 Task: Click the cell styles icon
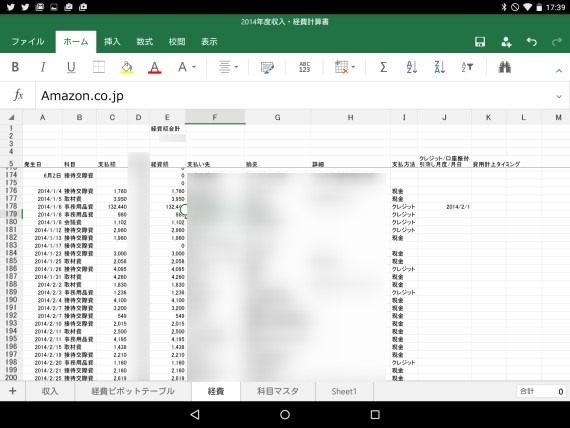tap(267, 67)
